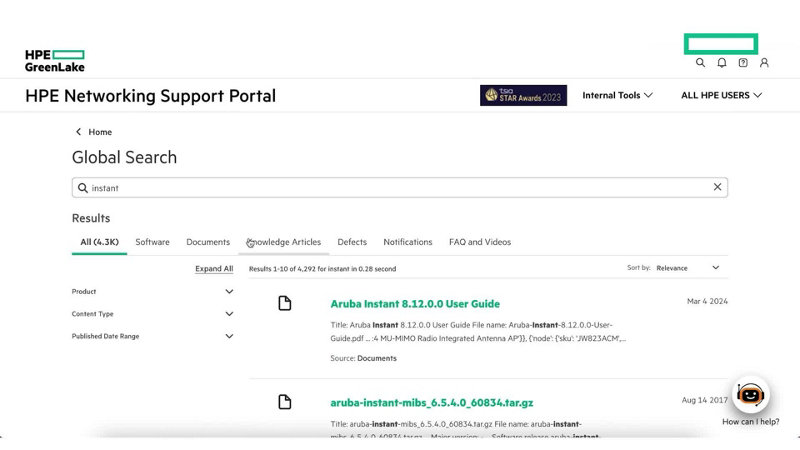Focus the Global Search input containing 'instant'
The height and width of the screenshot is (450, 800).
[399, 188]
